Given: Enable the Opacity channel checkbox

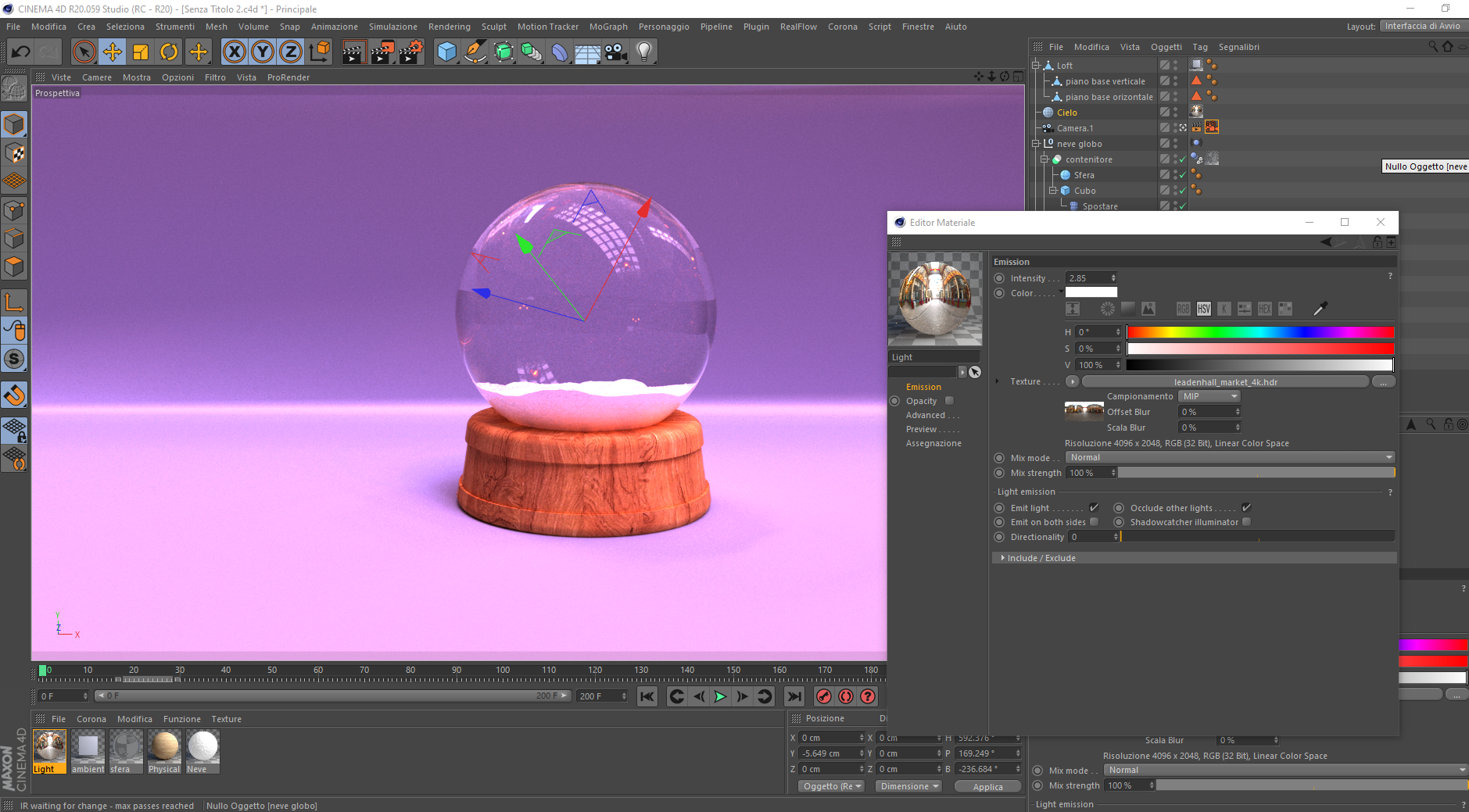Looking at the screenshot, I should [949, 401].
